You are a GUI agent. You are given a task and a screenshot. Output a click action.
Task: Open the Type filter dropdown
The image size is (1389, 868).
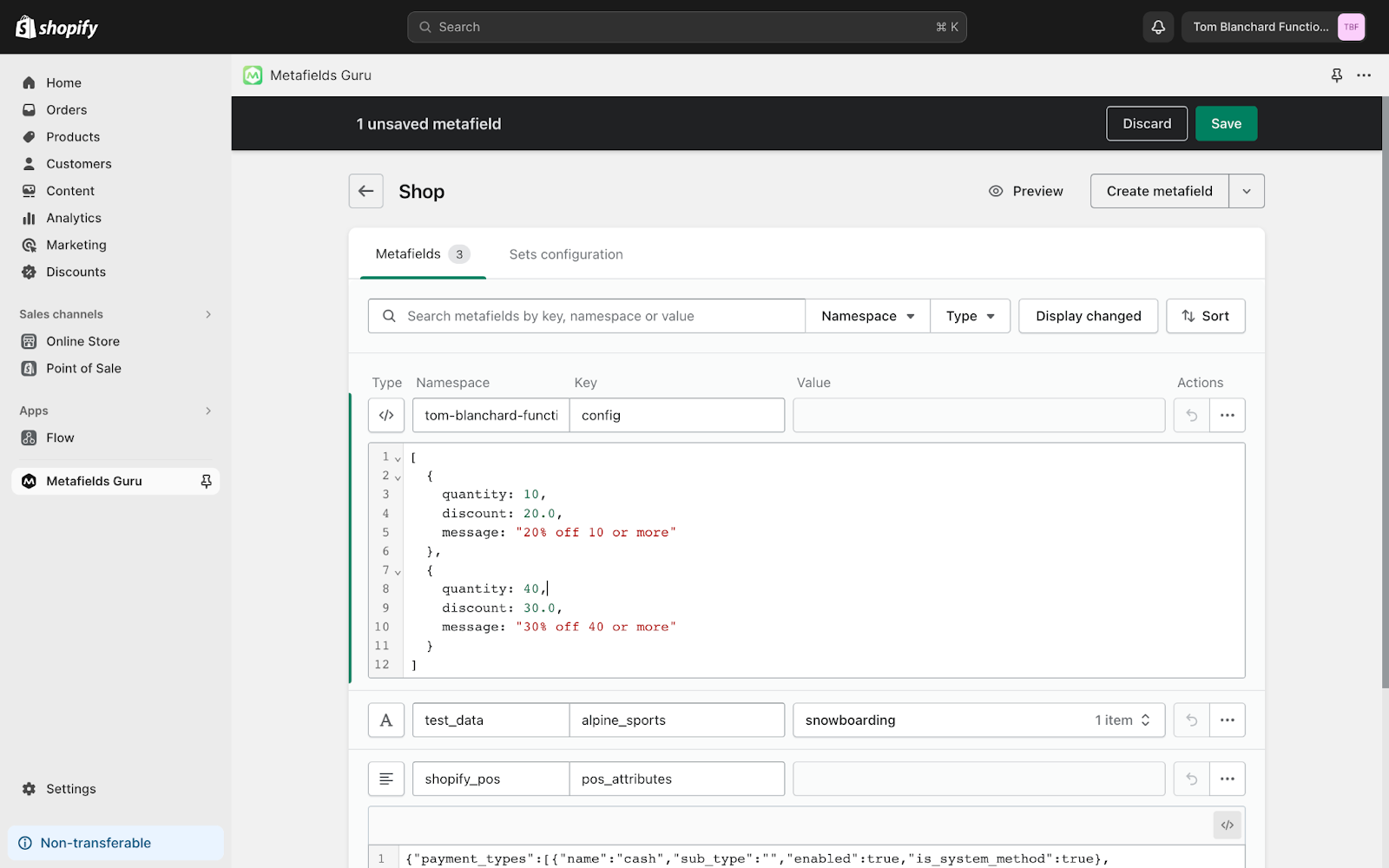tap(971, 316)
